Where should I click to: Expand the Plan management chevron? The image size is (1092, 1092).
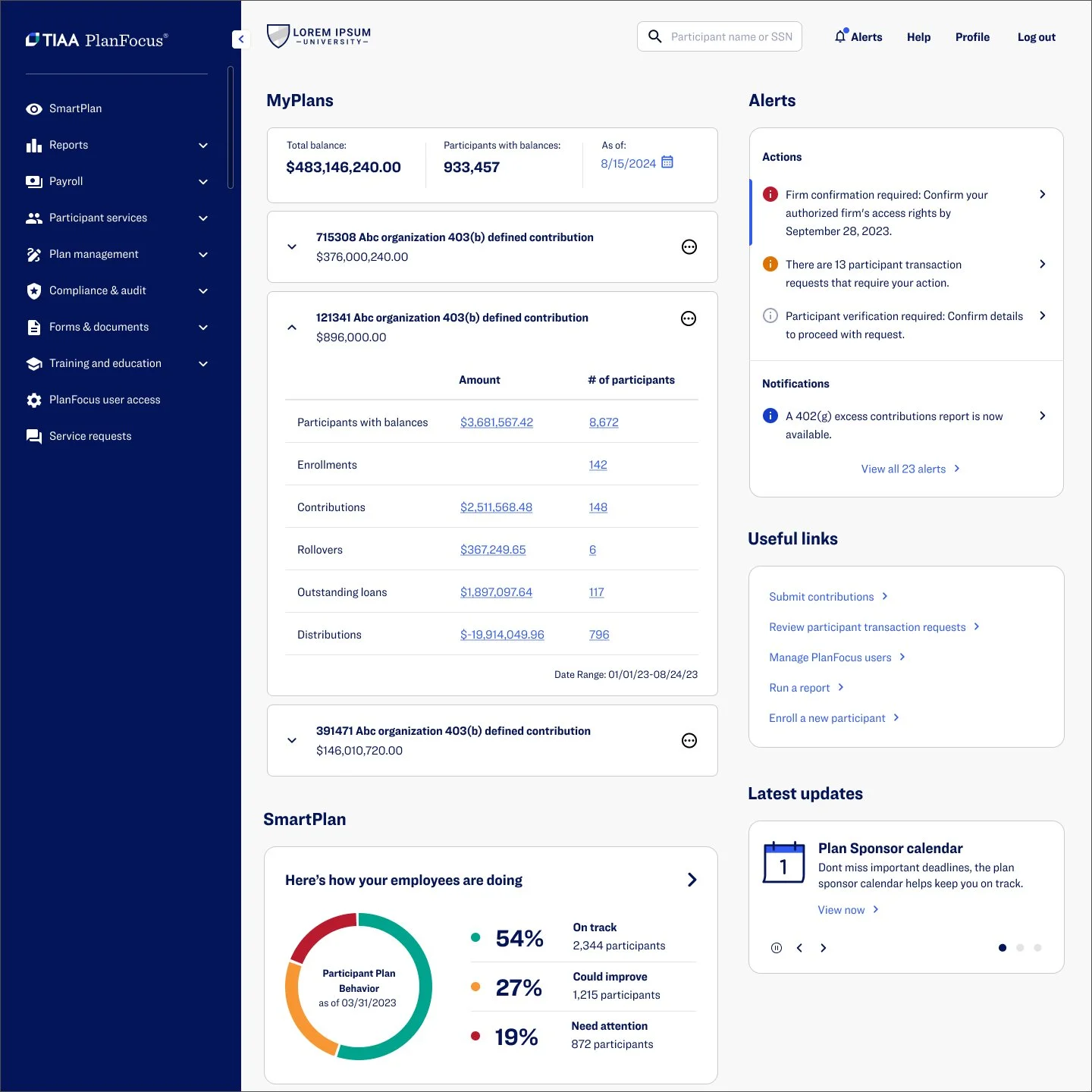203,255
